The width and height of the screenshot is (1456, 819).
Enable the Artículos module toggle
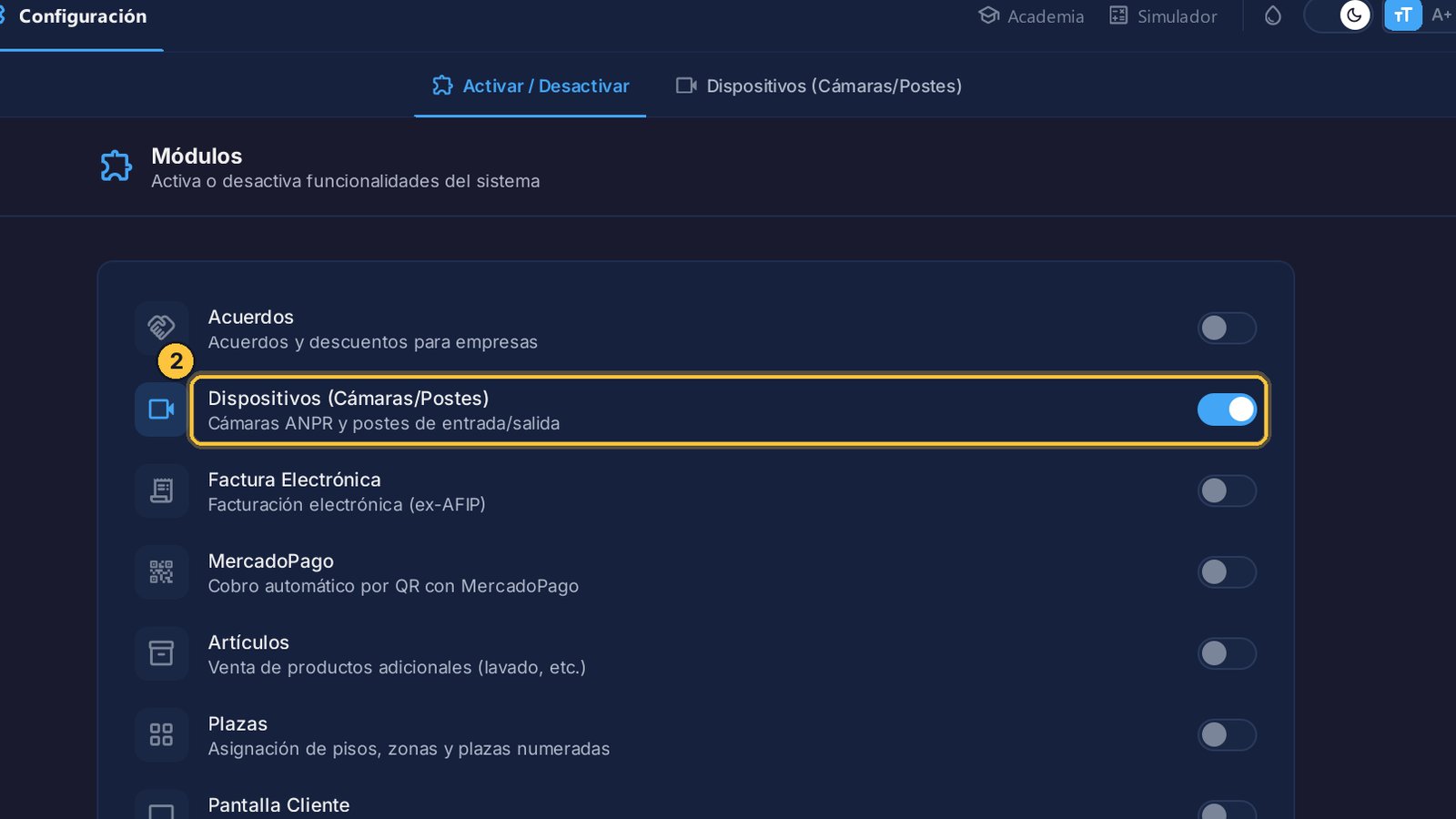point(1227,653)
